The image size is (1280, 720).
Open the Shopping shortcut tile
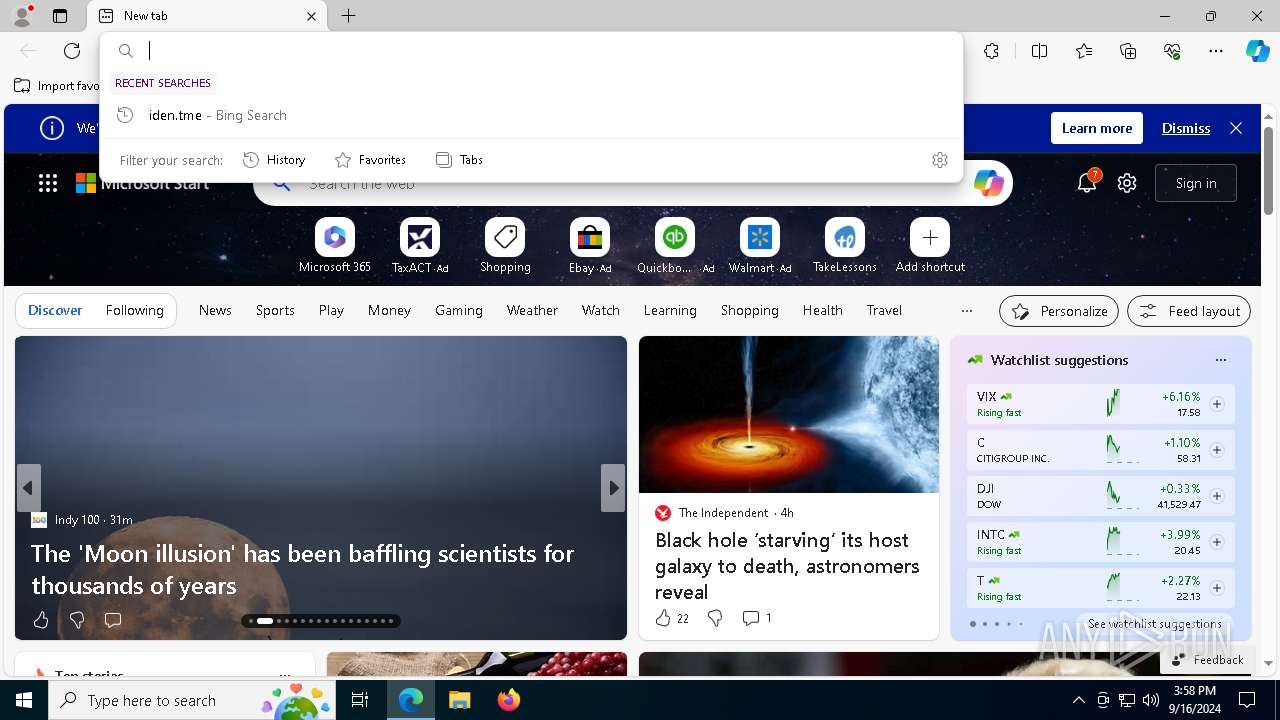pyautogui.click(x=505, y=246)
